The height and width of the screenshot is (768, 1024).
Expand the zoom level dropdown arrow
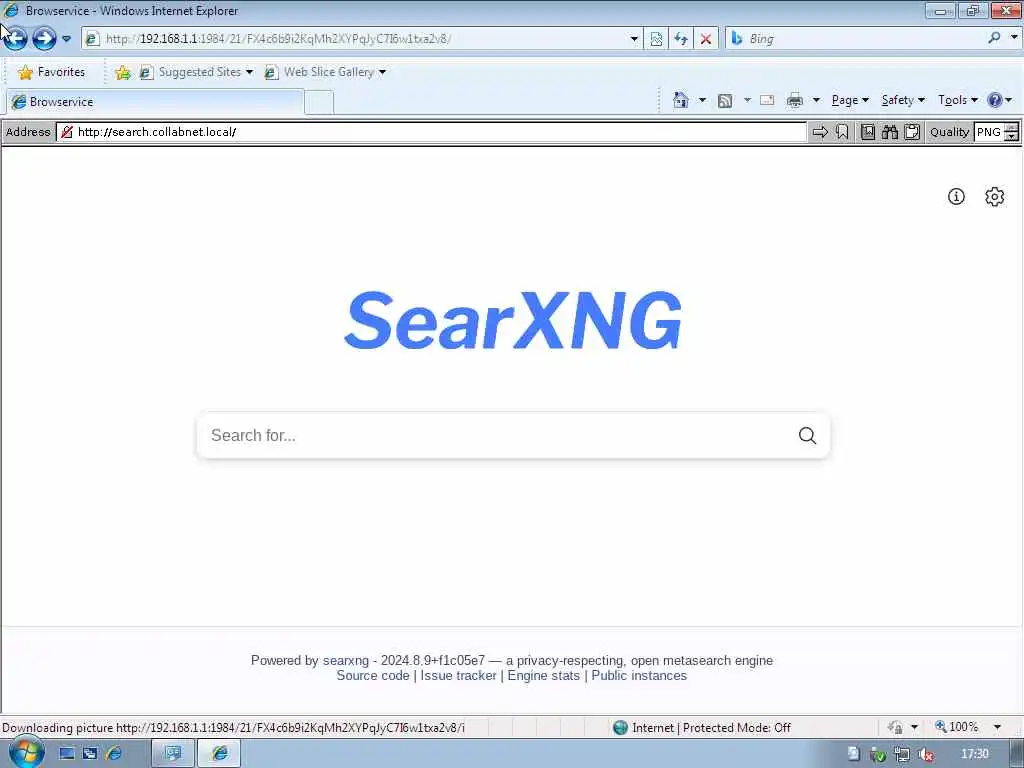[997, 727]
